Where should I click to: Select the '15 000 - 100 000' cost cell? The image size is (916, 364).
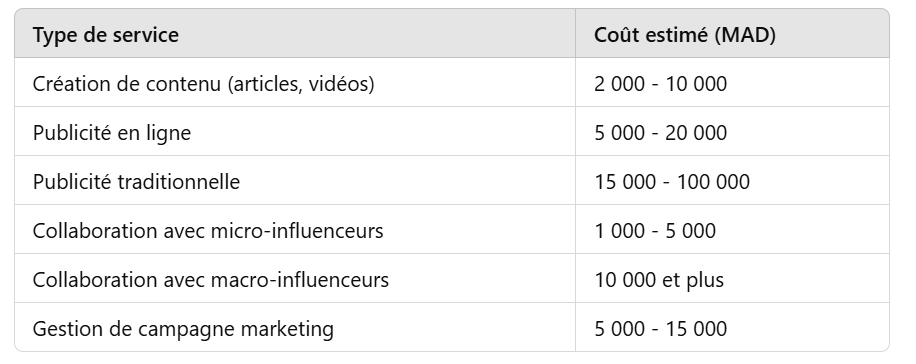pos(732,181)
